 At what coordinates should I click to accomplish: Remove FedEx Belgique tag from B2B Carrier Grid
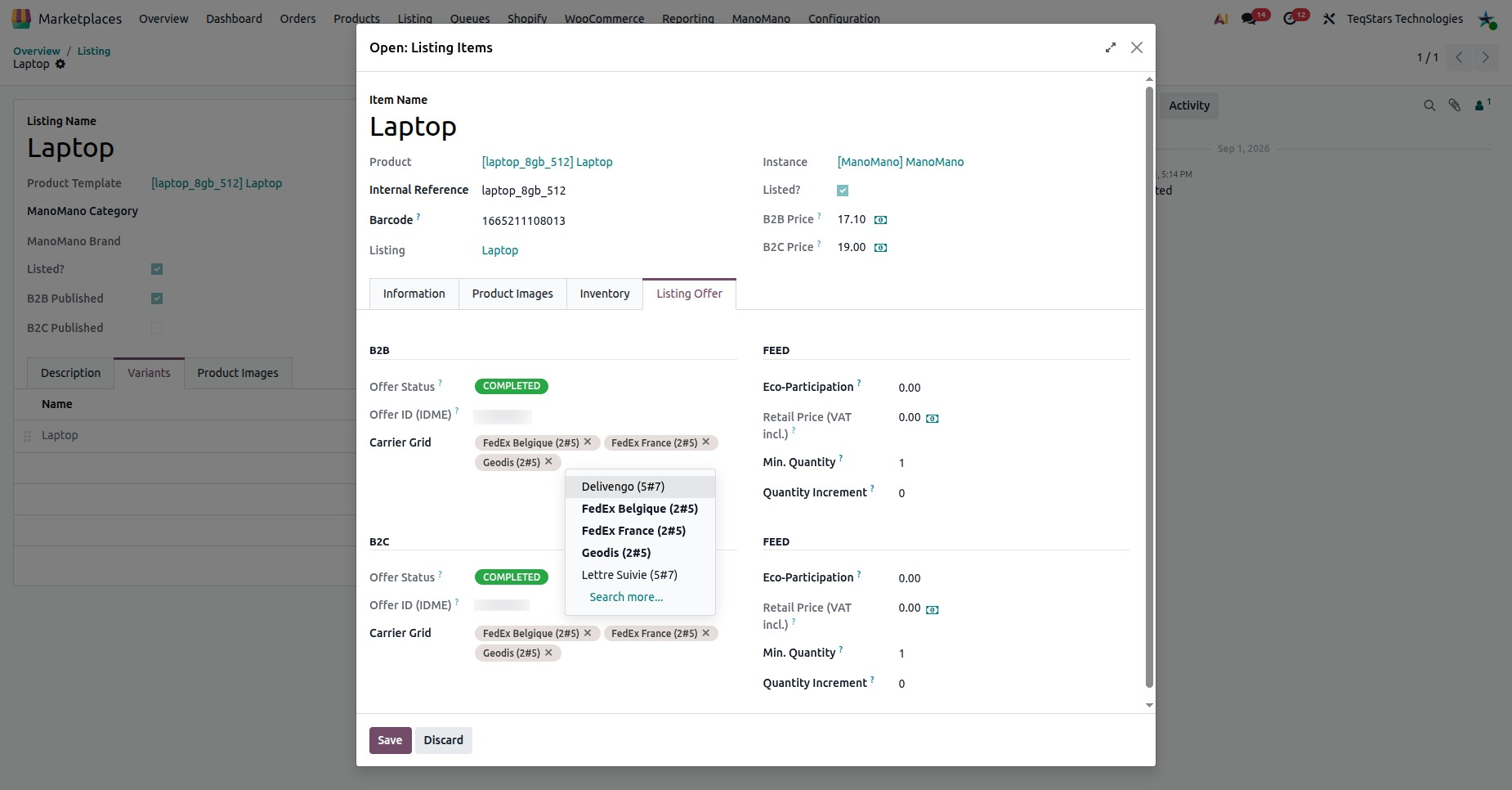click(x=588, y=442)
